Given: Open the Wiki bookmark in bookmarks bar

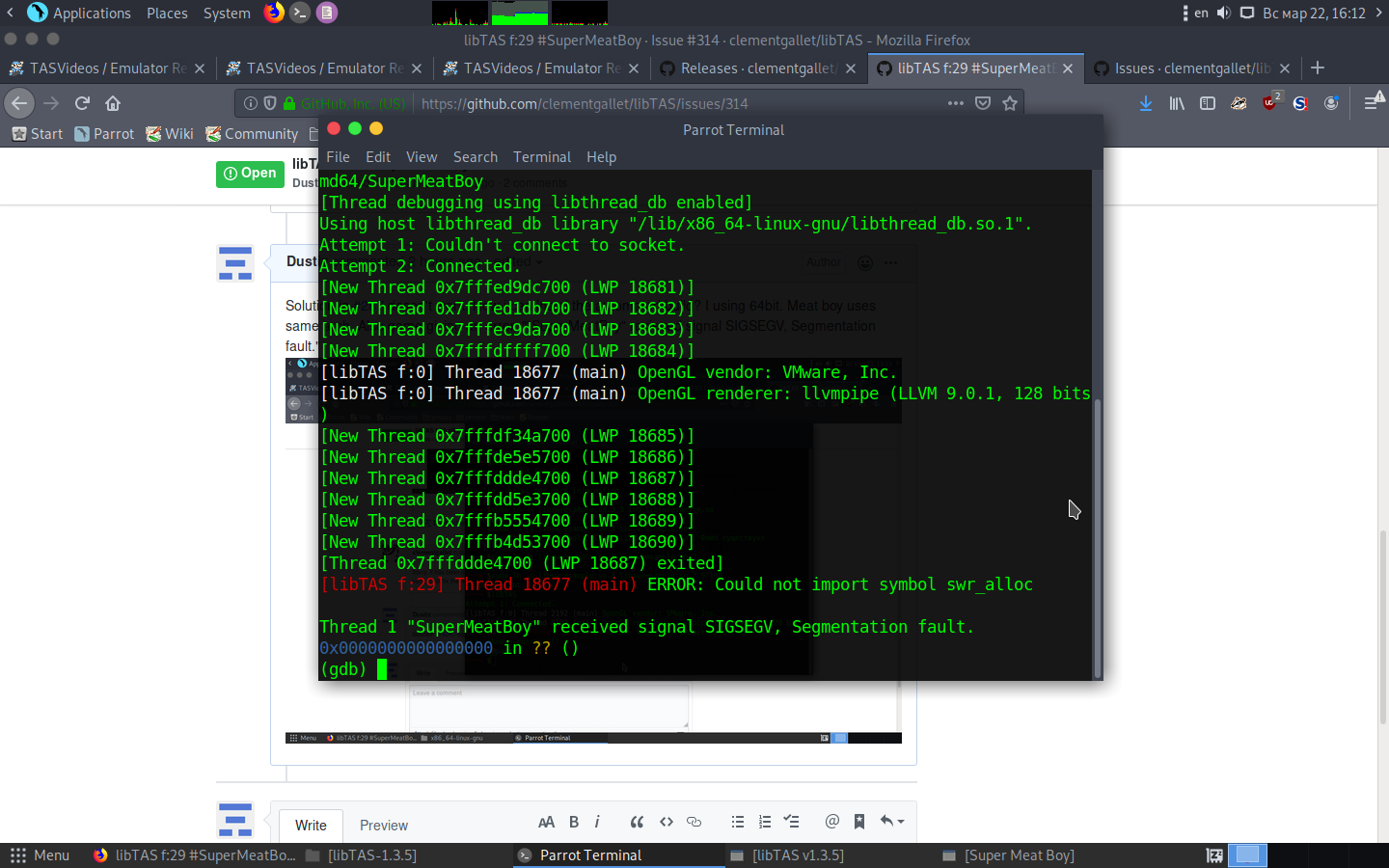Looking at the screenshot, I should pyautogui.click(x=170, y=134).
